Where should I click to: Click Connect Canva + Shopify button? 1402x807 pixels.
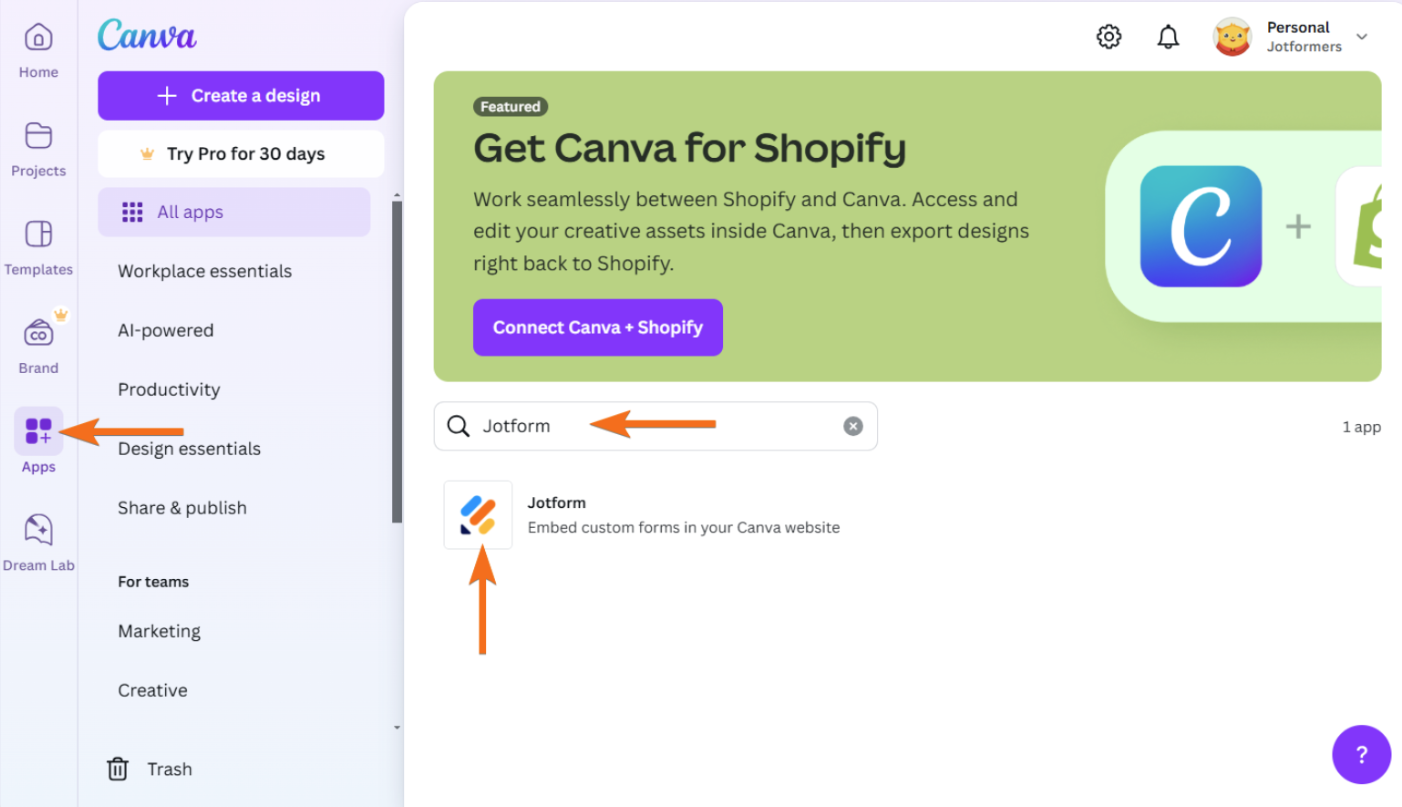click(598, 327)
